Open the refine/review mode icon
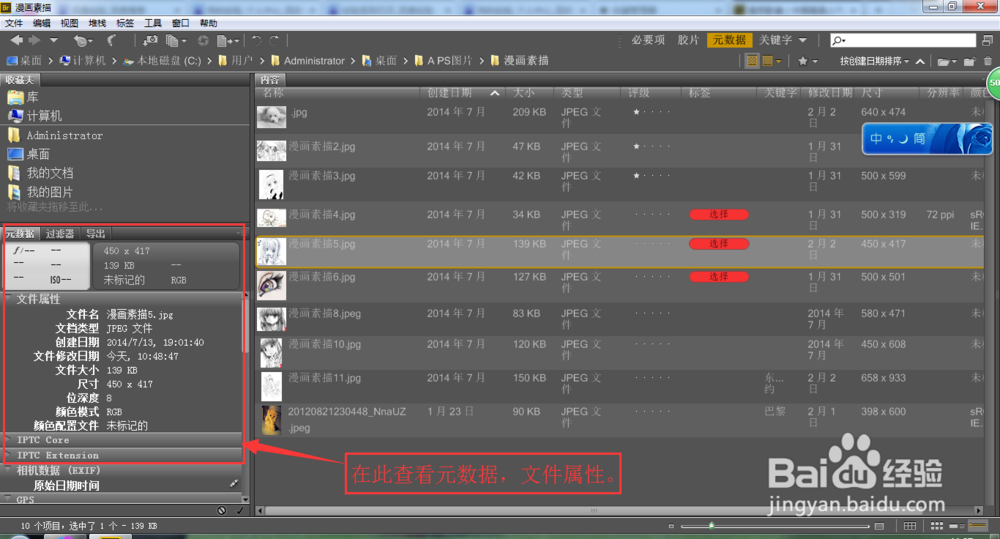Screen dimensions: 1000x539 tap(175, 41)
